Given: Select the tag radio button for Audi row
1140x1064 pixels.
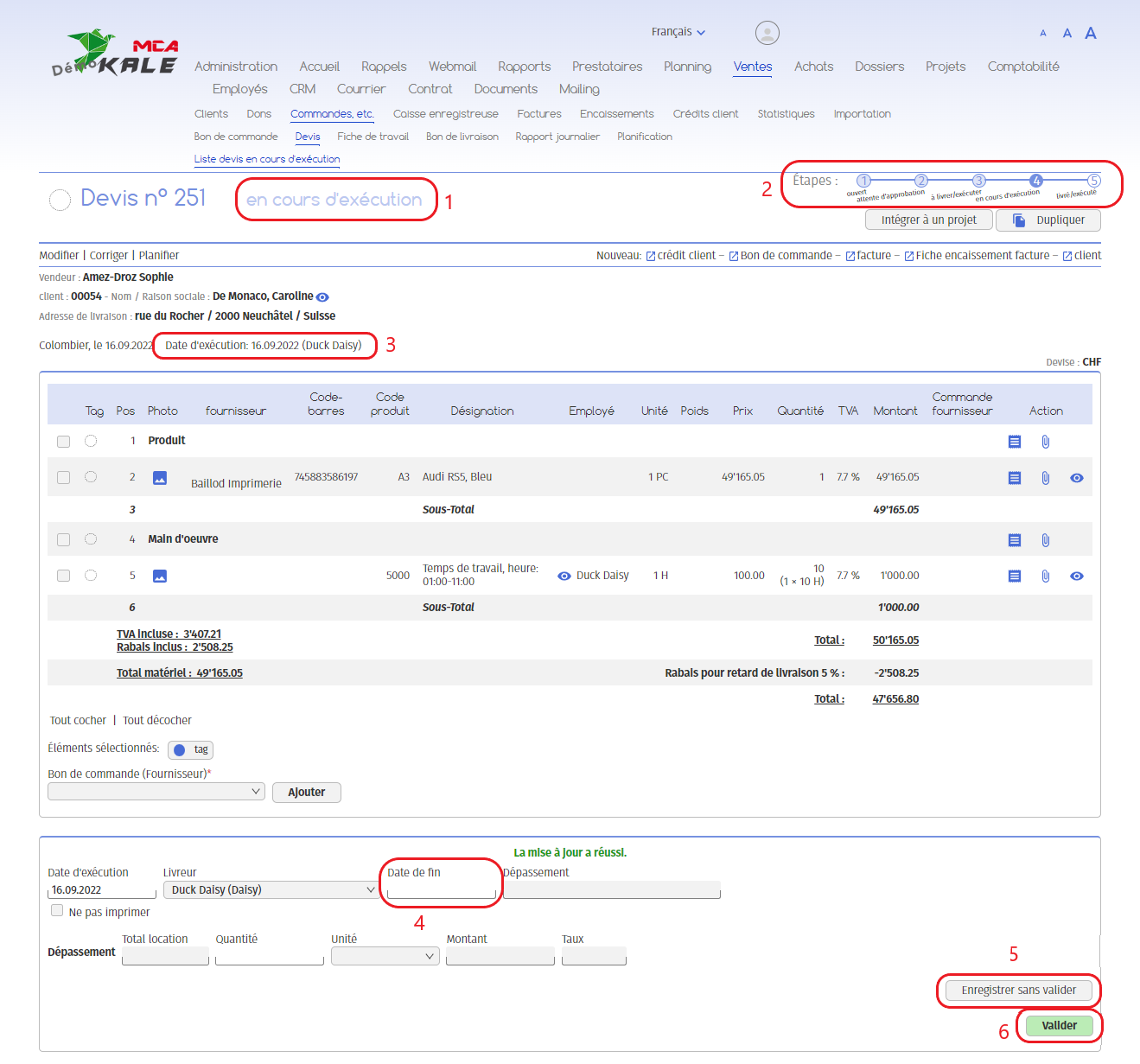Looking at the screenshot, I should pyautogui.click(x=91, y=477).
